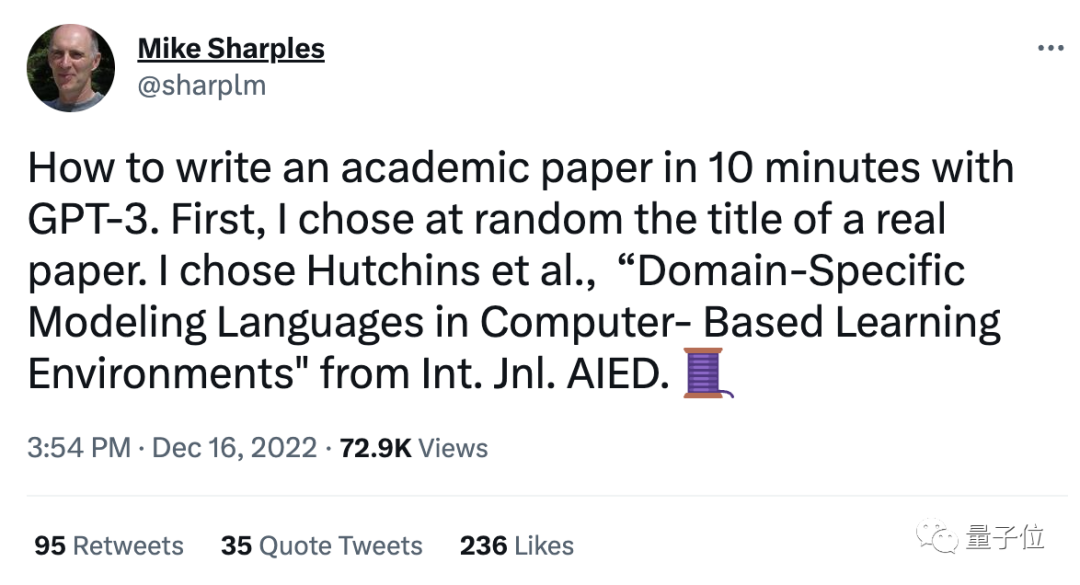Screen dimensions: 1080x585
Task: Open the tweet's more options menu
Action: [x=1049, y=49]
